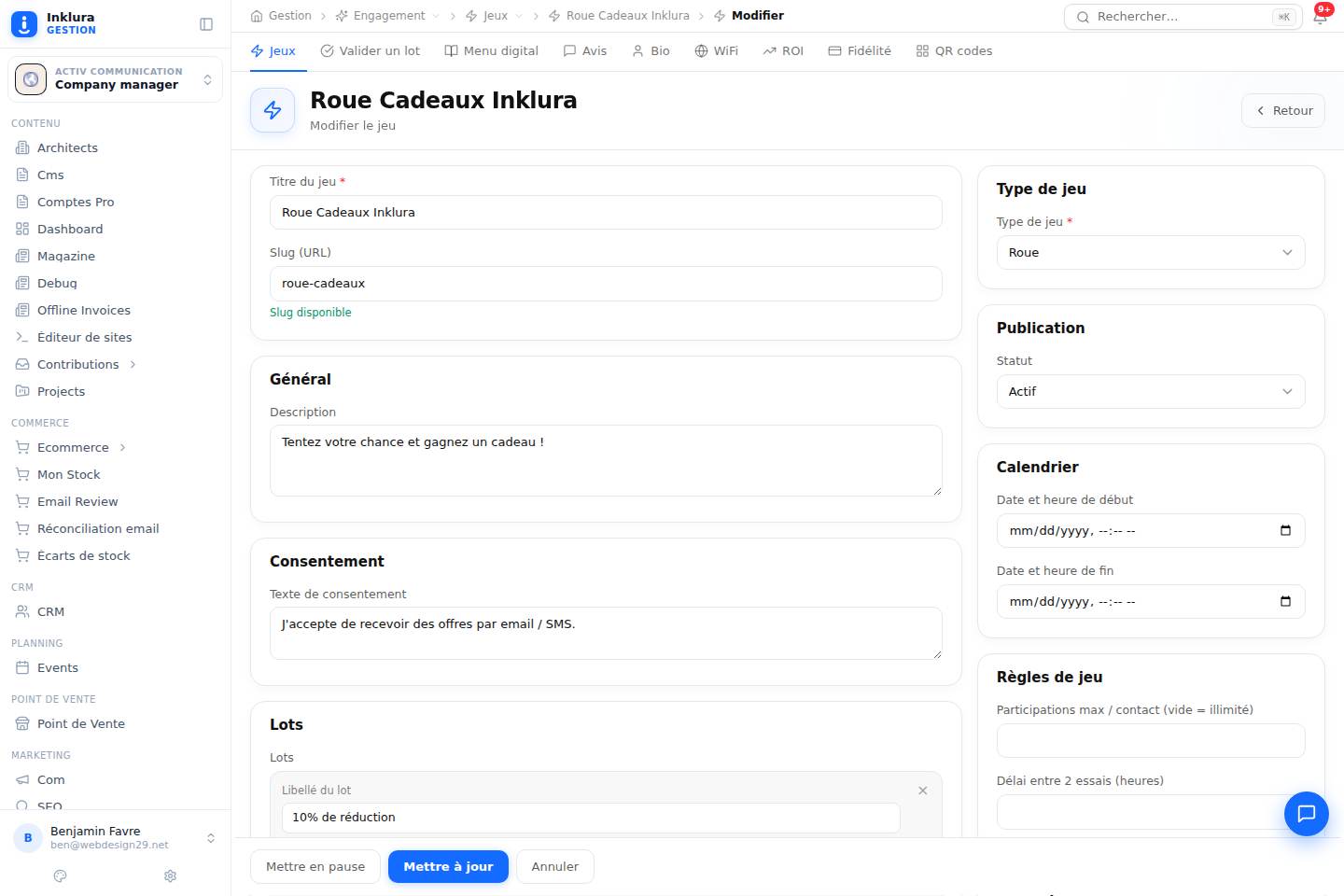Open calendar picker for start date

click(1285, 530)
